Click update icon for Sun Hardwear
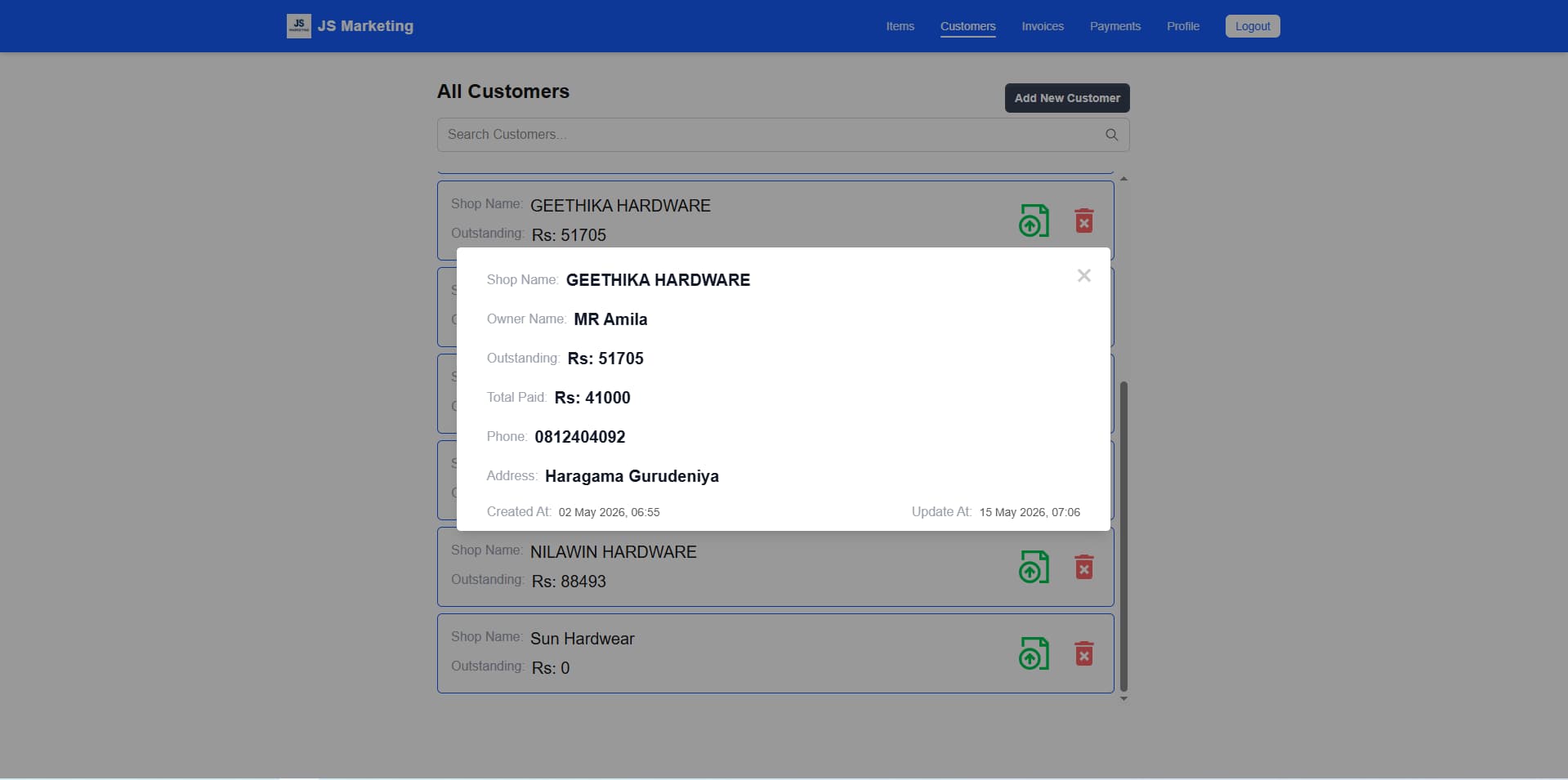 coord(1034,653)
